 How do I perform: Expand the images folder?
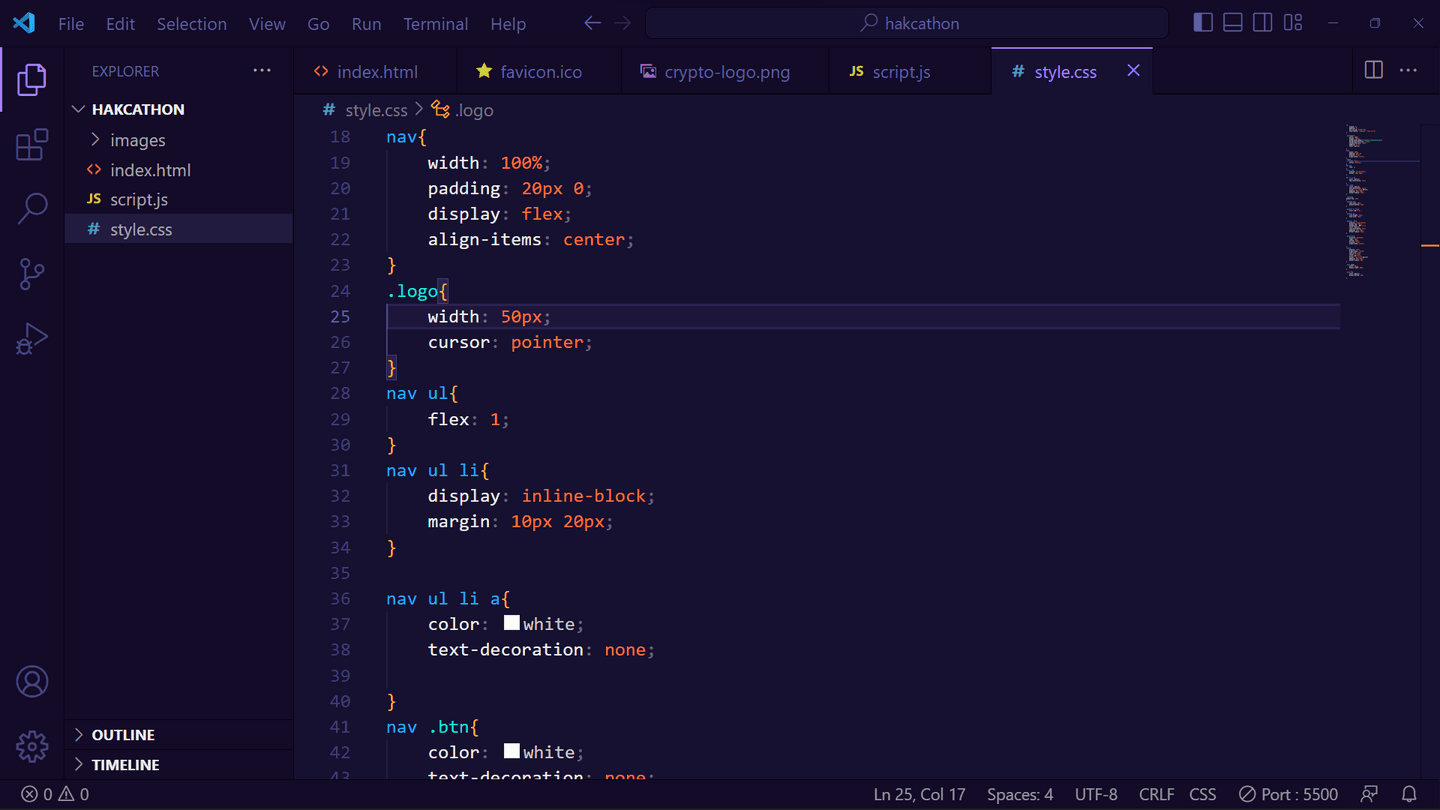click(x=179, y=140)
